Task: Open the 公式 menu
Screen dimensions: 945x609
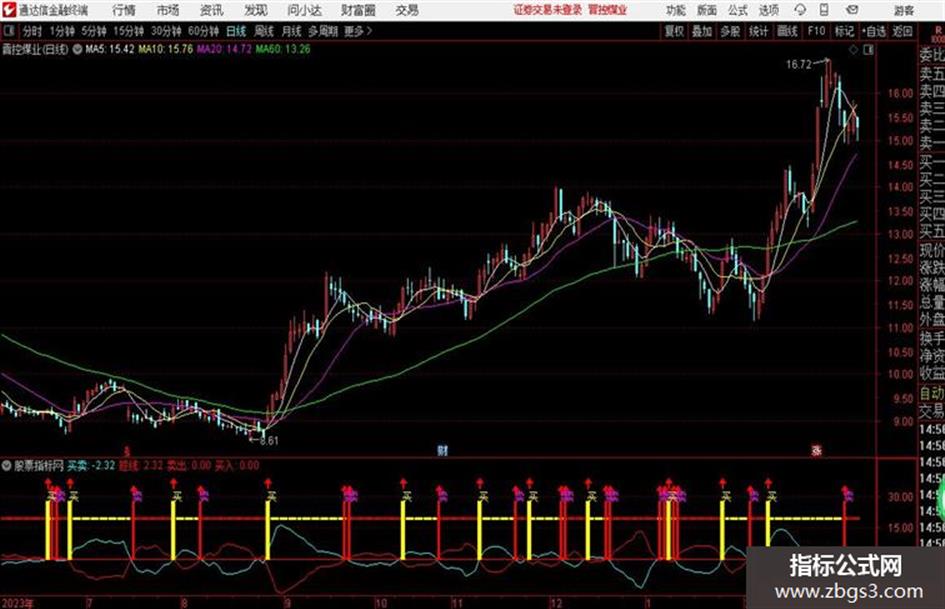Action: 738,10
